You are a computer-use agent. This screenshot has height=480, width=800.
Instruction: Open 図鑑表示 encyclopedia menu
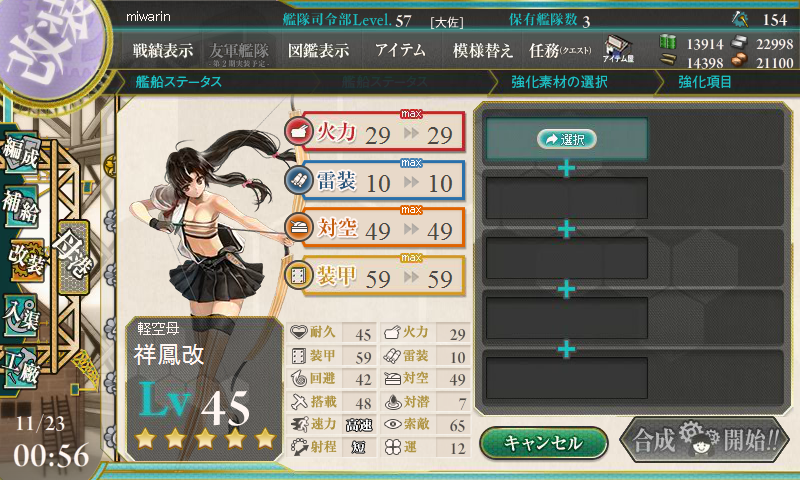[318, 50]
